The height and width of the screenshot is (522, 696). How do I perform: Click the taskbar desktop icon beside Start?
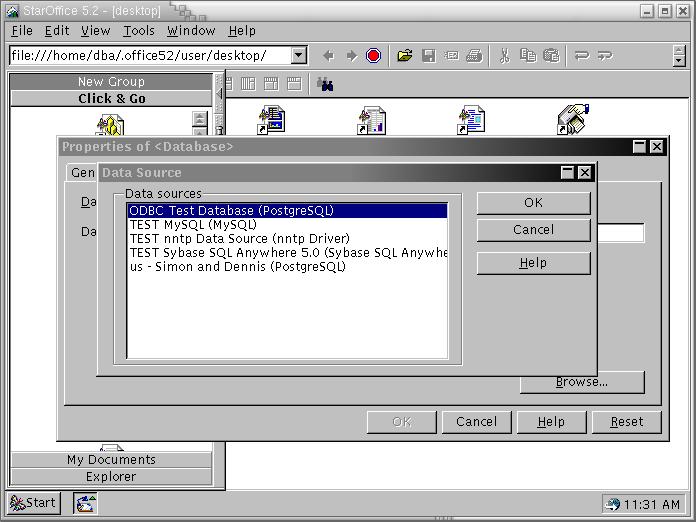coord(85,504)
